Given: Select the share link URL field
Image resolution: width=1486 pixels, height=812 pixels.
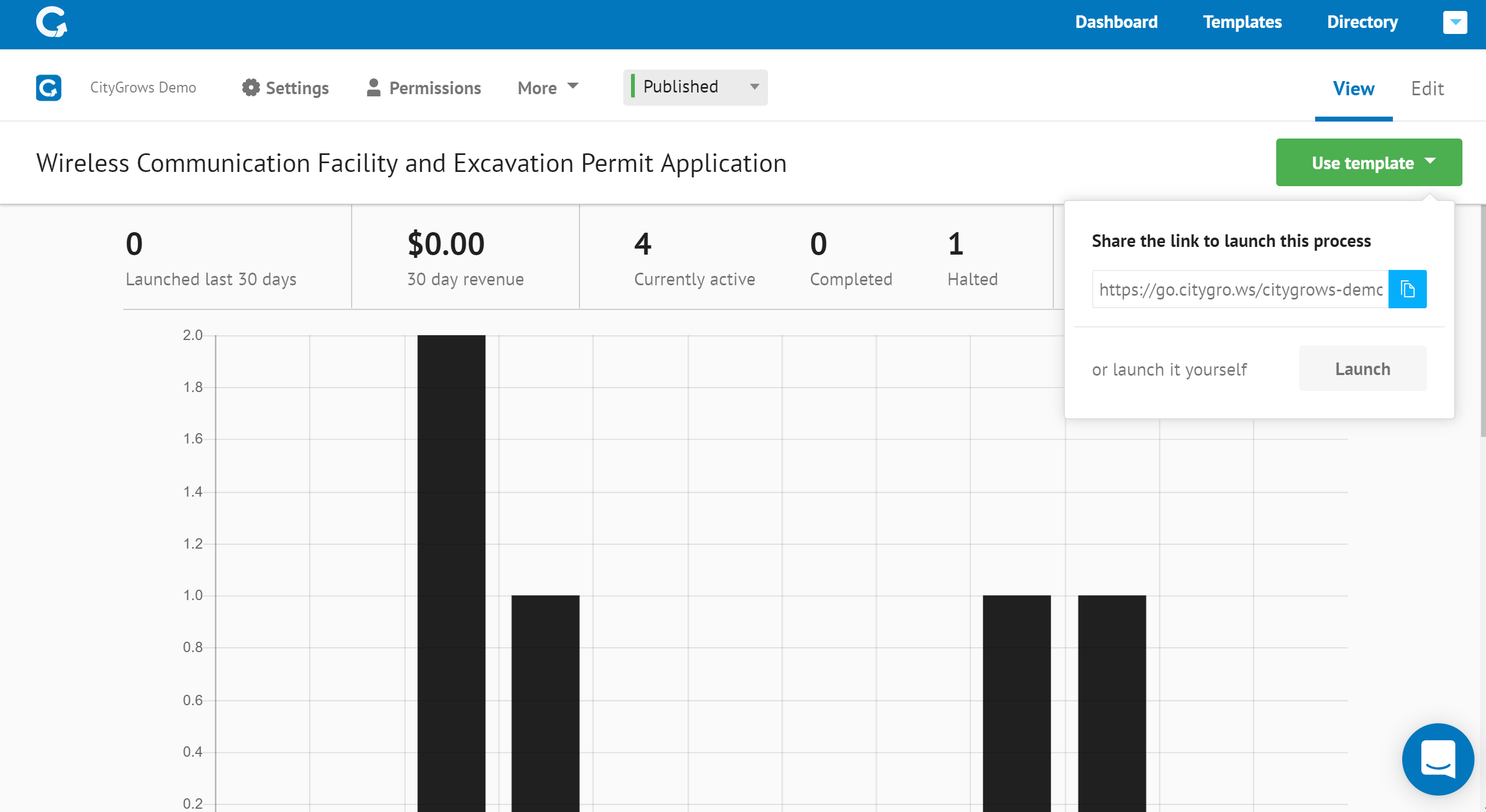Looking at the screenshot, I should click(x=1240, y=289).
